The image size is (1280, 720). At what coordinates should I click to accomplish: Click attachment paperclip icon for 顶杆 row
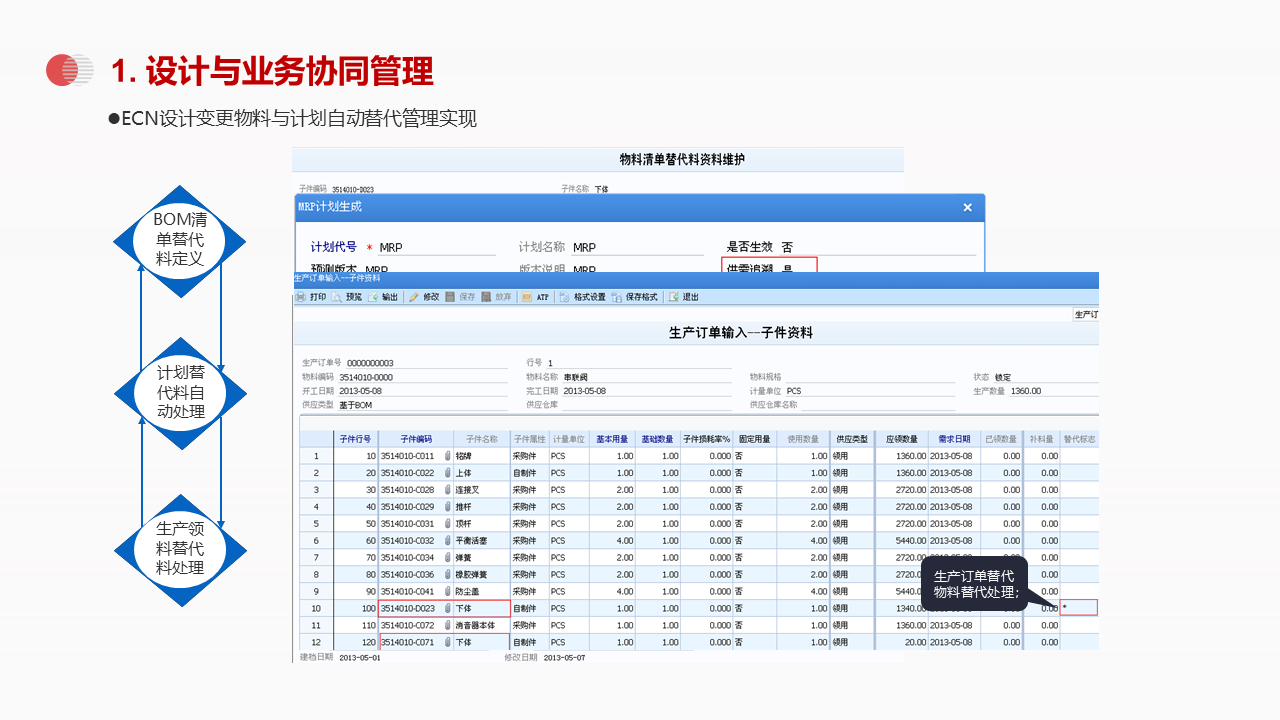click(x=448, y=524)
